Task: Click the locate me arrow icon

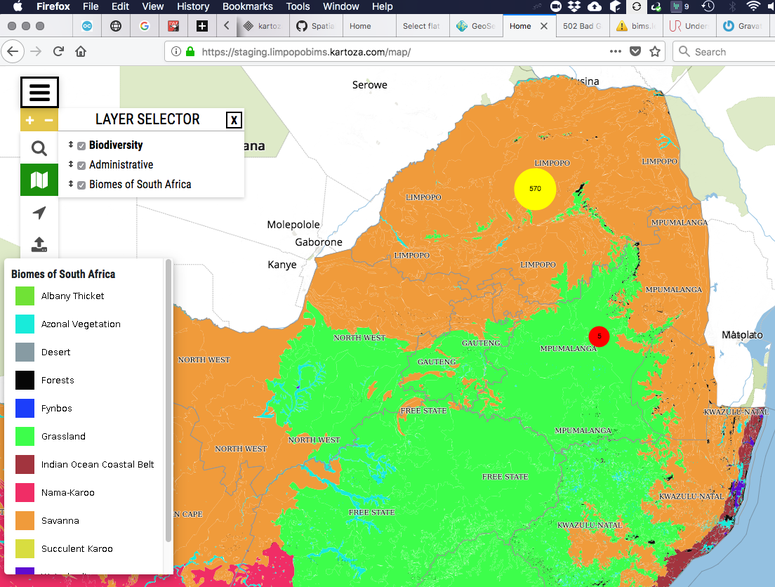Action: [39, 212]
